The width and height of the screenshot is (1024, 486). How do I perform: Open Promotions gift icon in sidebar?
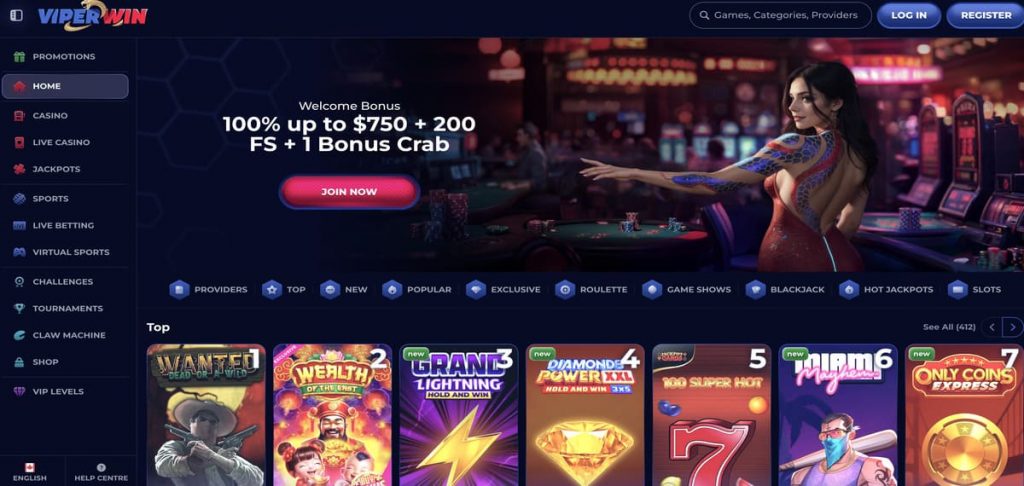point(20,57)
